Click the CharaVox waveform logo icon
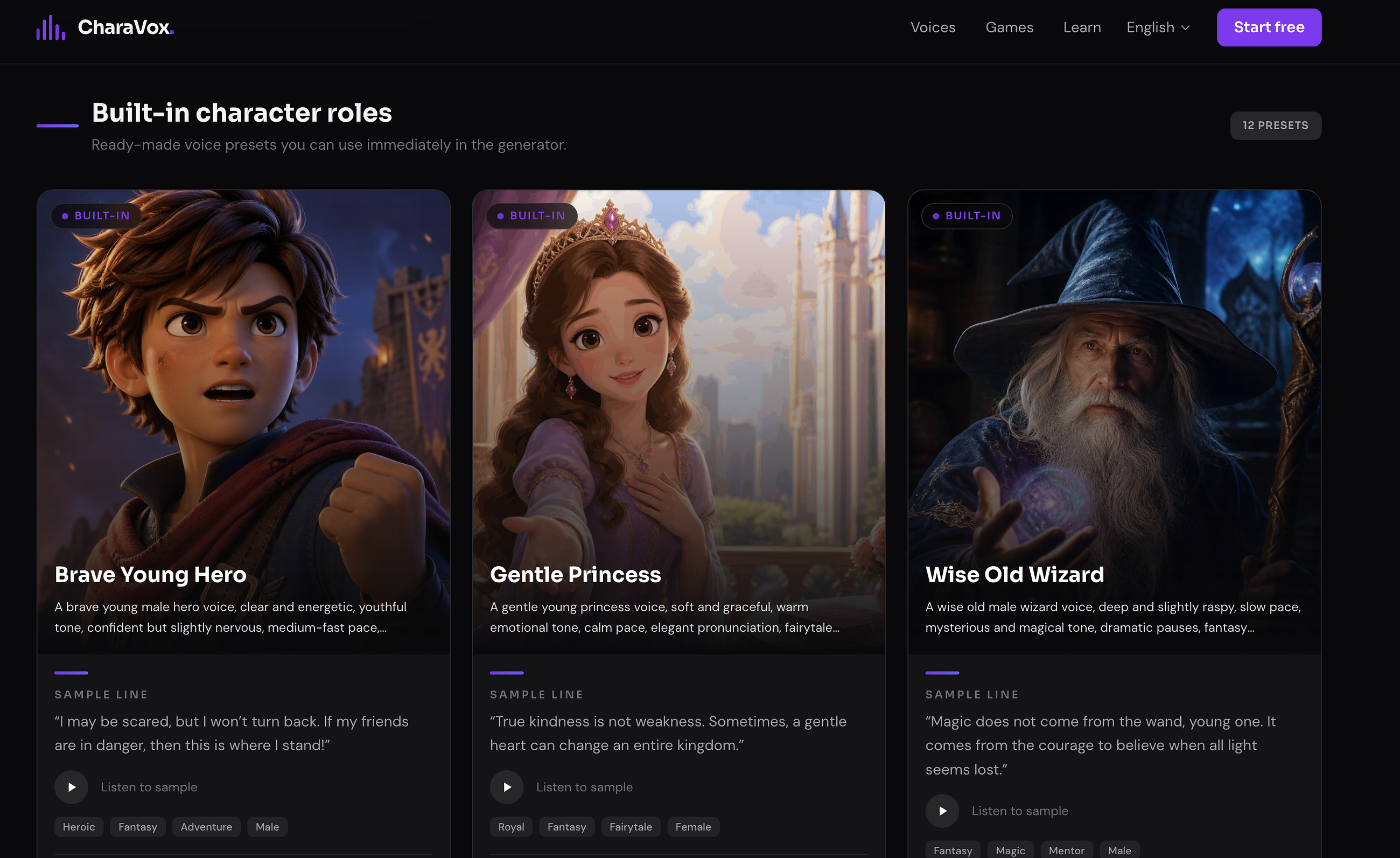Screen dimensions: 1400x858 pyautogui.click(x=51, y=27)
